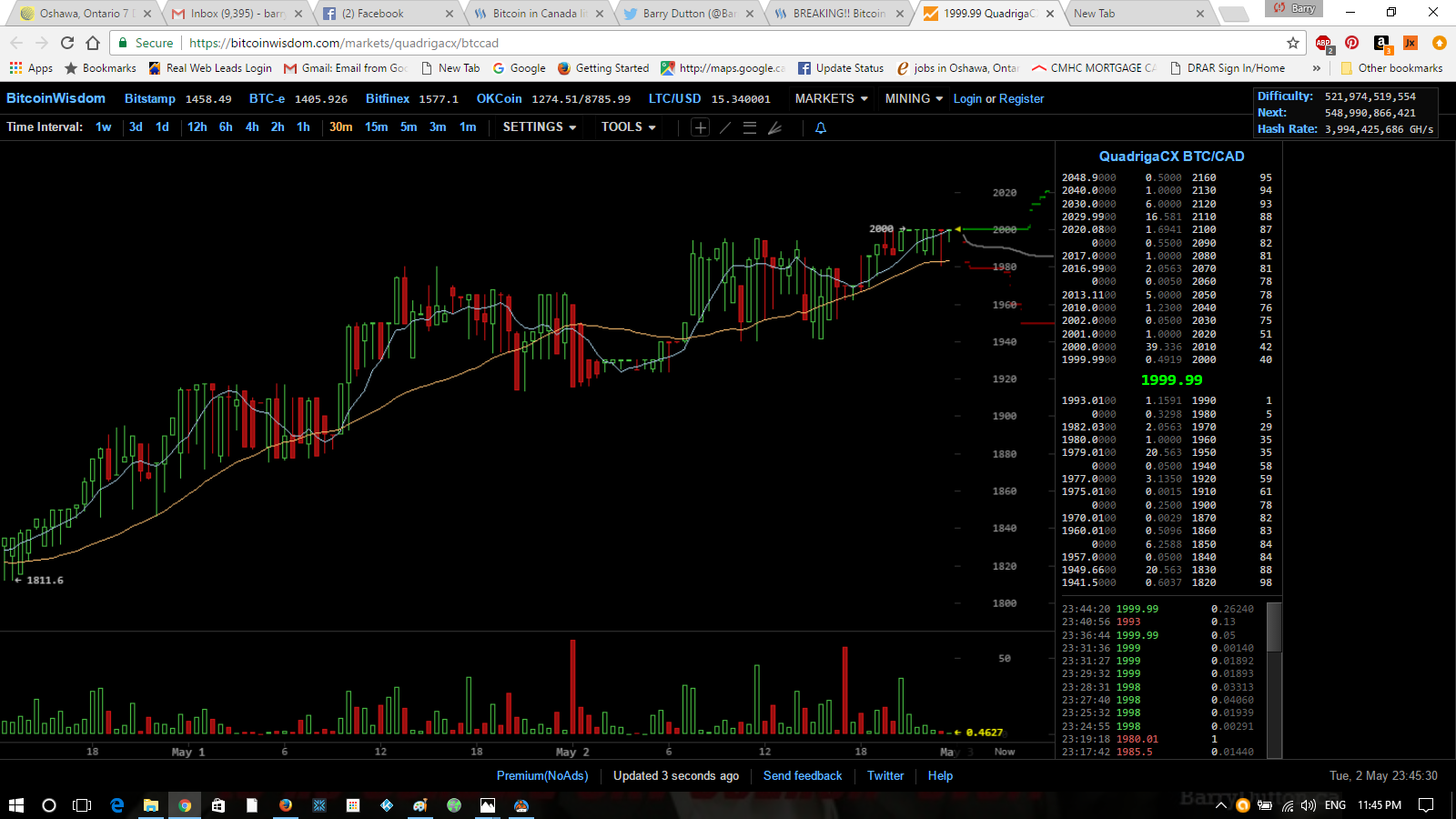Viewport: 1456px width, 819px height.
Task: Open Firefox from the taskbar
Action: [286, 805]
